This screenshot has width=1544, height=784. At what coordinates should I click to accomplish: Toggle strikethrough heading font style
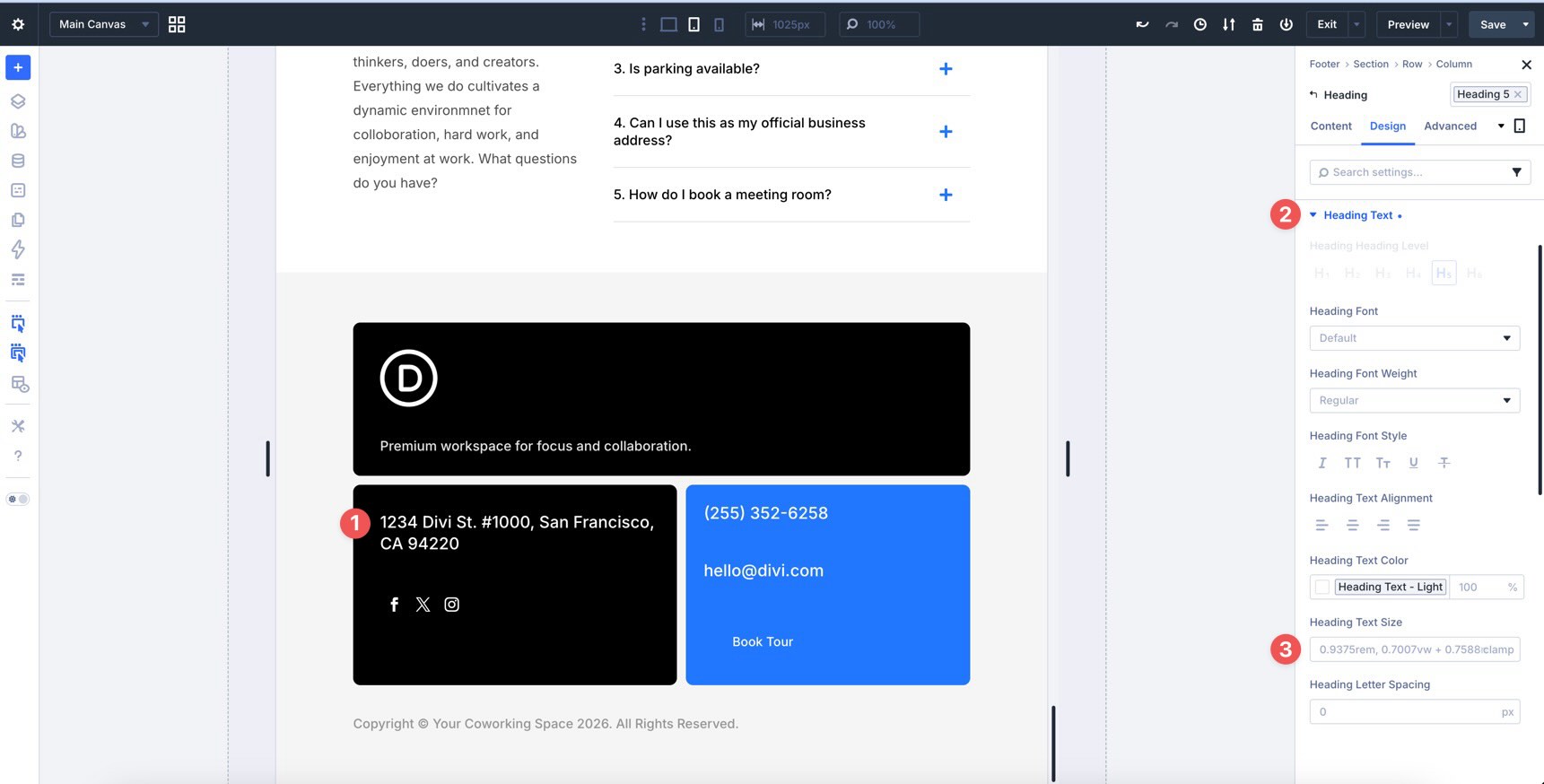pyautogui.click(x=1444, y=463)
